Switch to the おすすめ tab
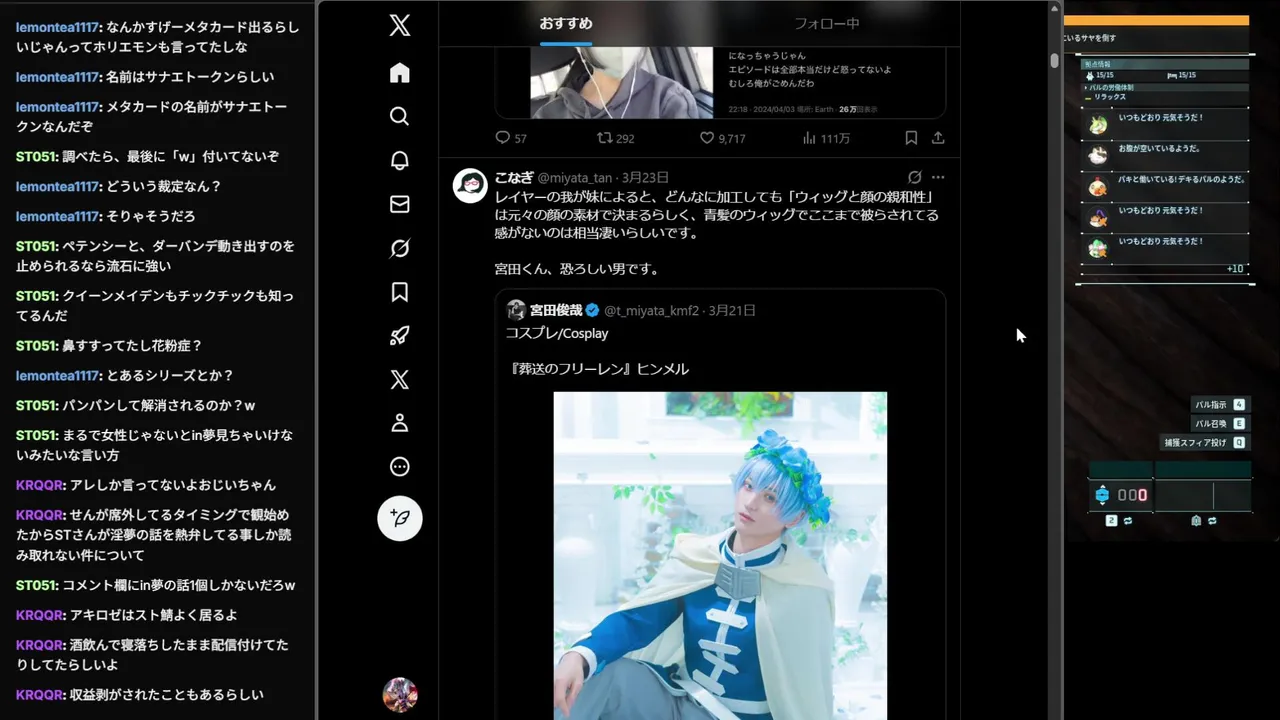Screen dimensions: 1280x720 coord(566,23)
